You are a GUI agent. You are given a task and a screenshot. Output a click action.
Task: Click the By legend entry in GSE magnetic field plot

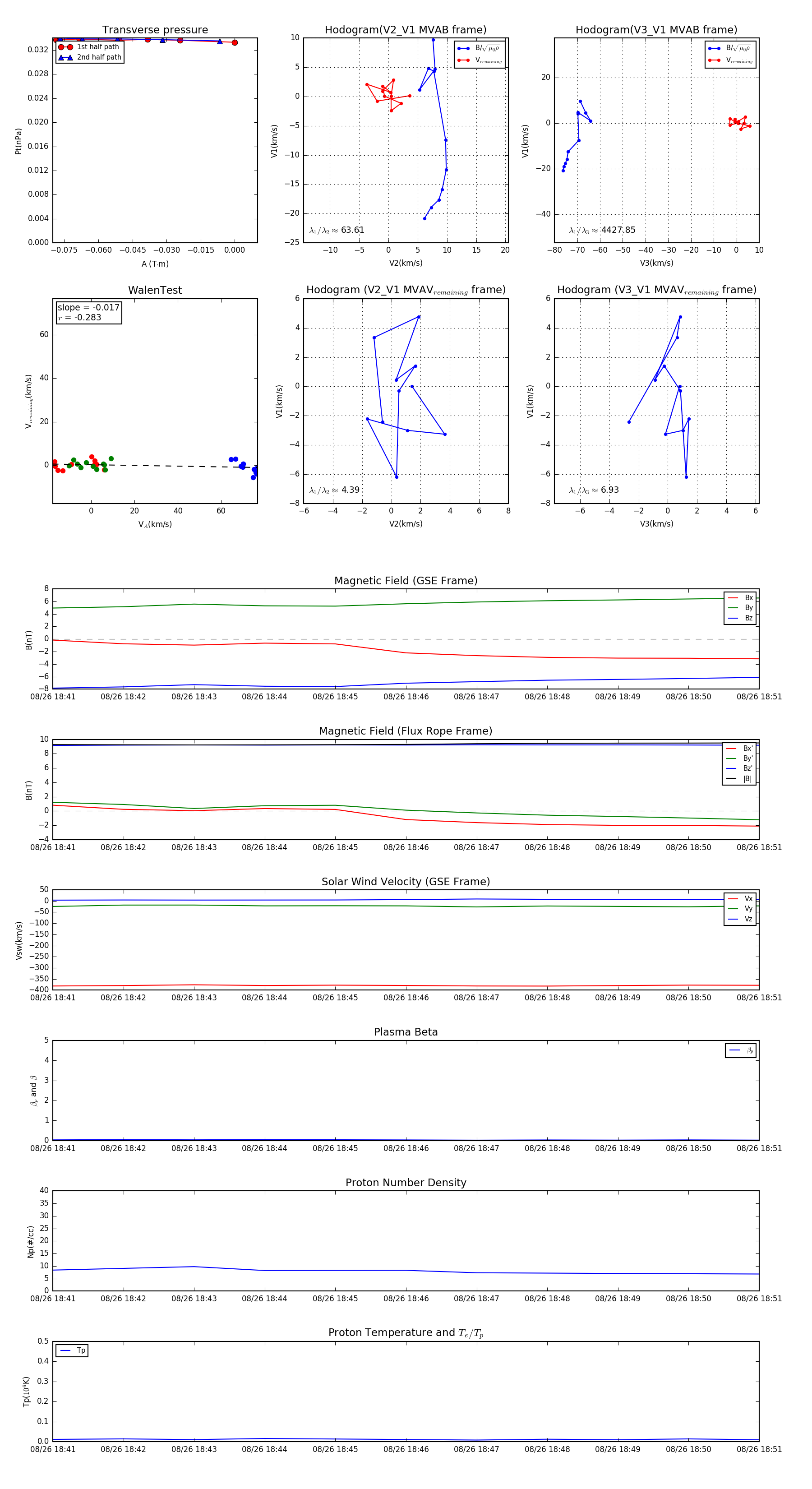pos(740,607)
